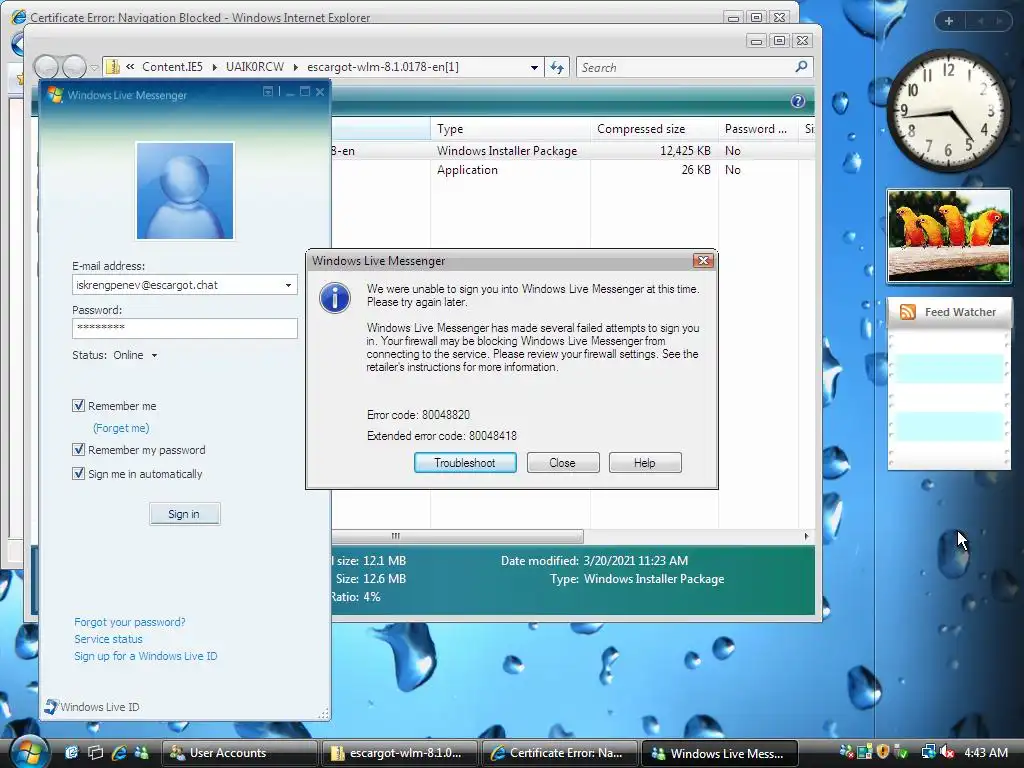Open Help from the error dialog
The image size is (1024, 768).
tap(645, 462)
